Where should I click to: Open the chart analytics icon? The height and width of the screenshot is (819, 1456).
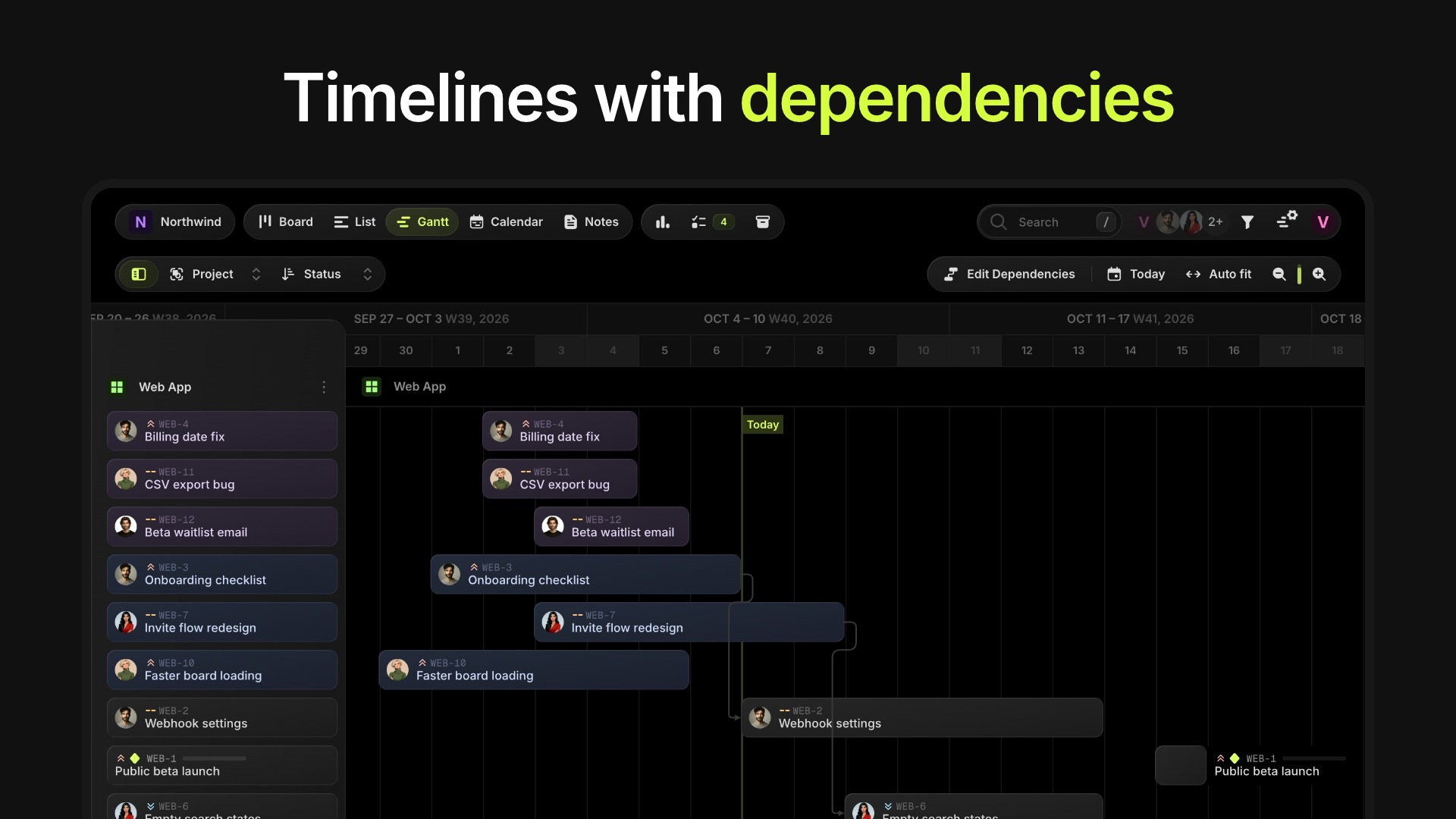click(x=663, y=222)
